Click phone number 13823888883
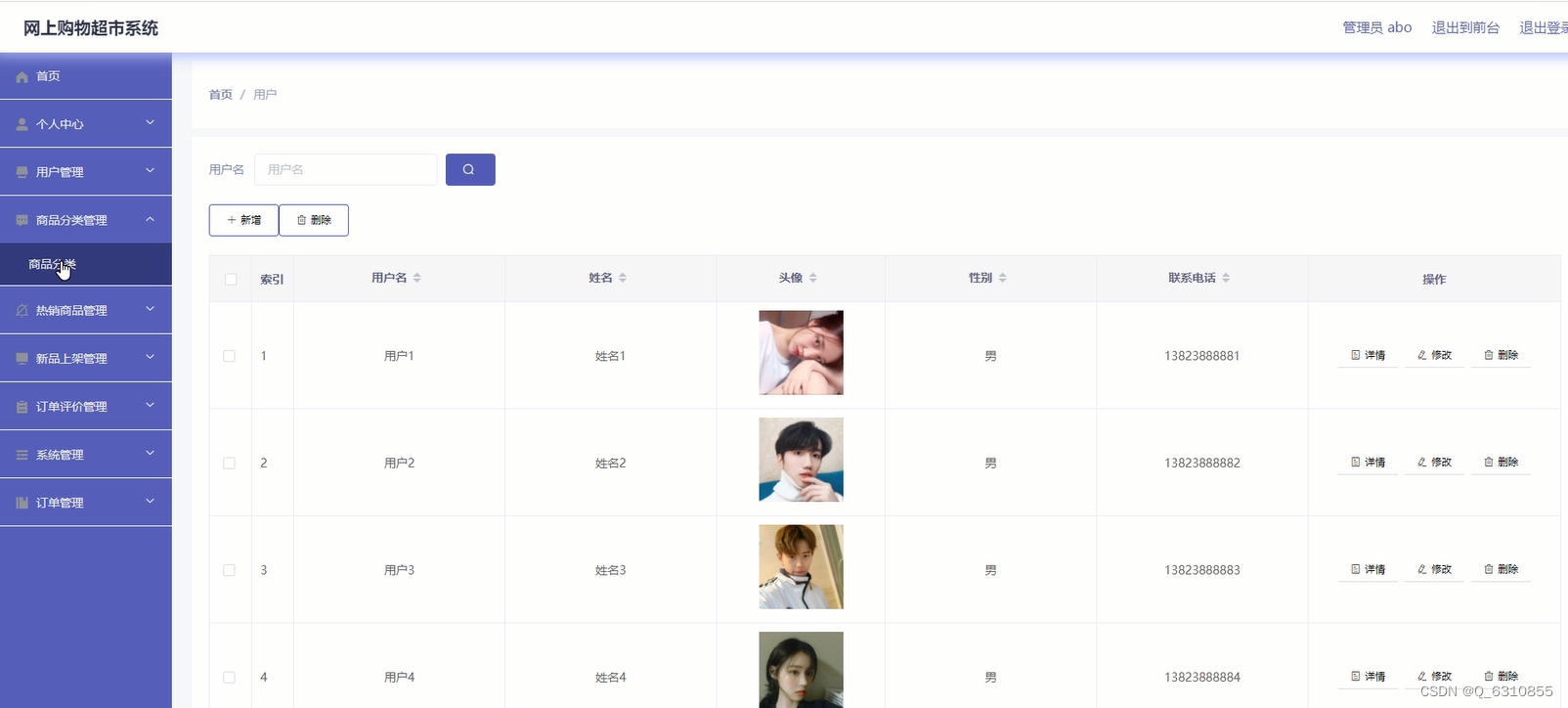The width and height of the screenshot is (1568, 708). [1202, 570]
